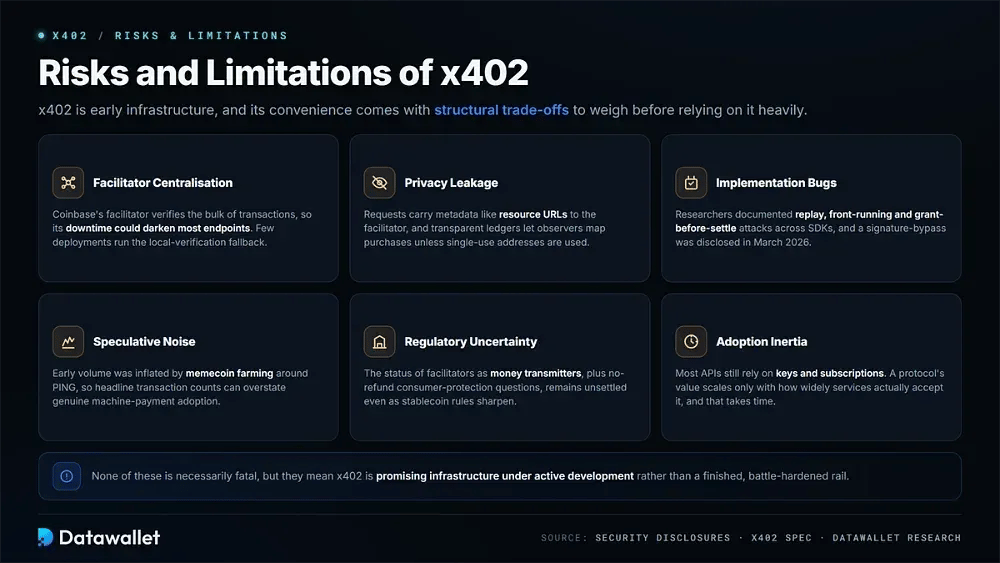Click the Facilitator Centralisation network icon
The image size is (1000, 563).
click(68, 183)
